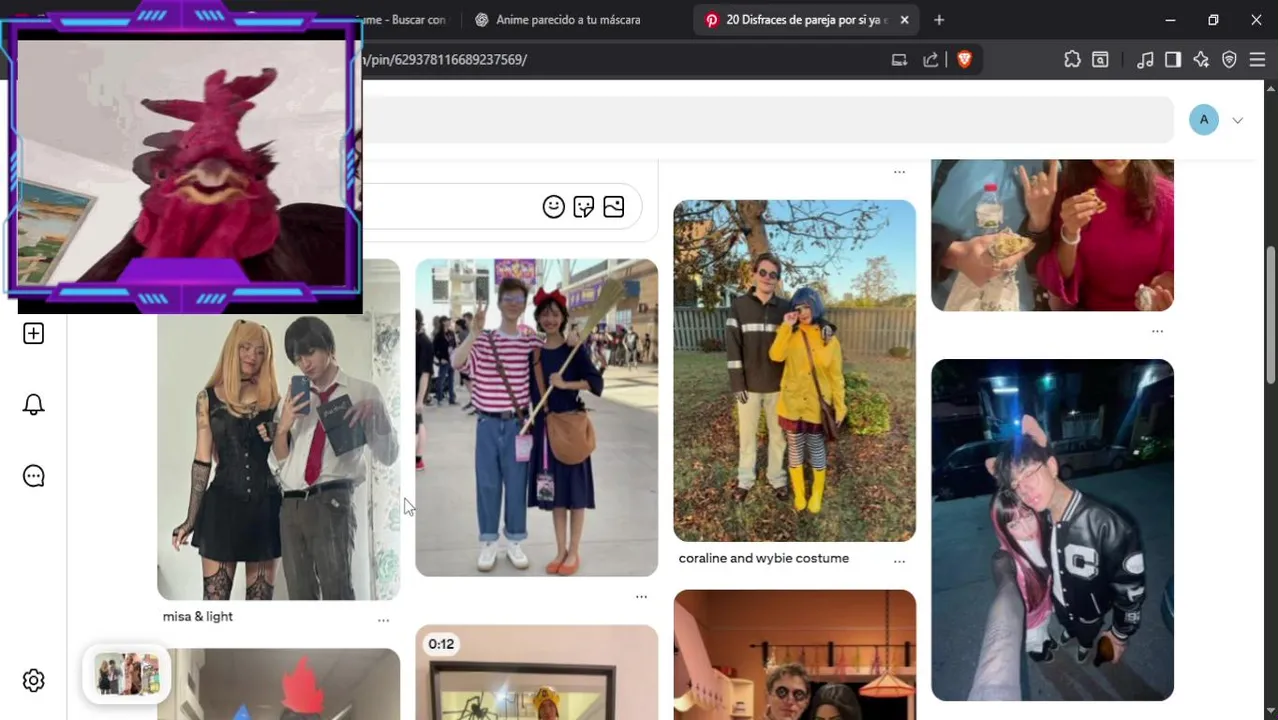Open the Extensions puzzle icon
Screen dimensions: 1278x720
coord(1072,60)
